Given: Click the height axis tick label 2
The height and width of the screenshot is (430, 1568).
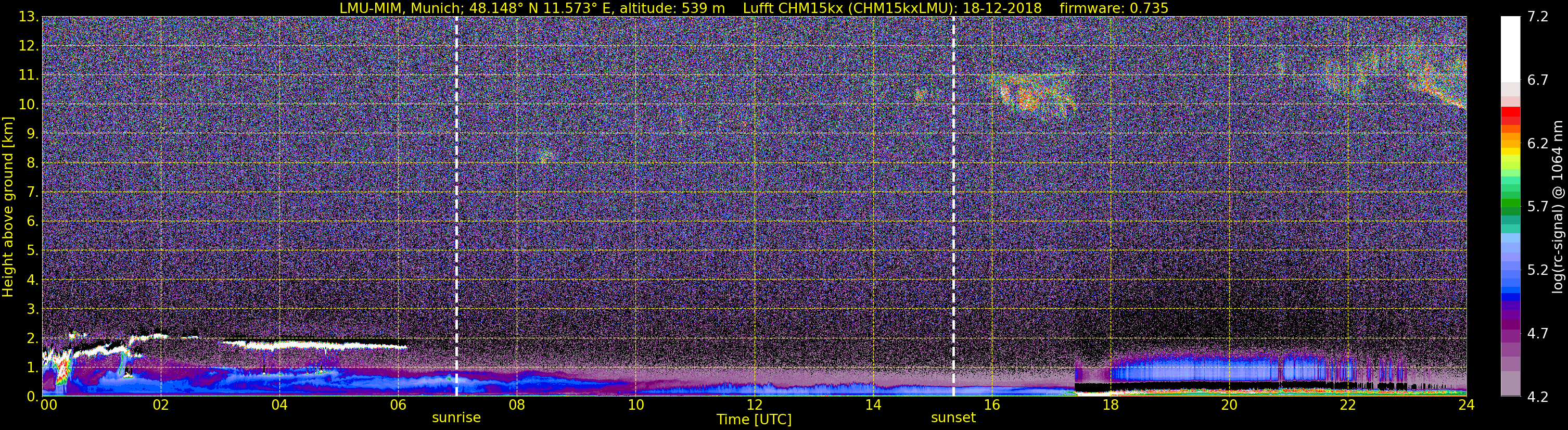Looking at the screenshot, I should pos(32,339).
